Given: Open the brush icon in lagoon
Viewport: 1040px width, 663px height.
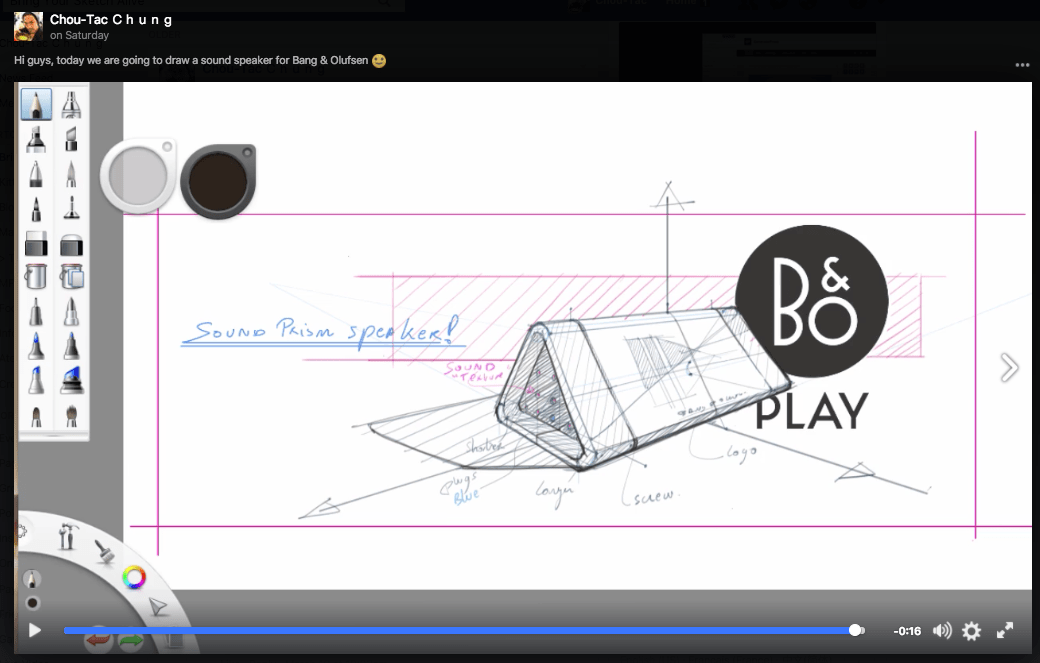Looking at the screenshot, I should coord(104,551).
